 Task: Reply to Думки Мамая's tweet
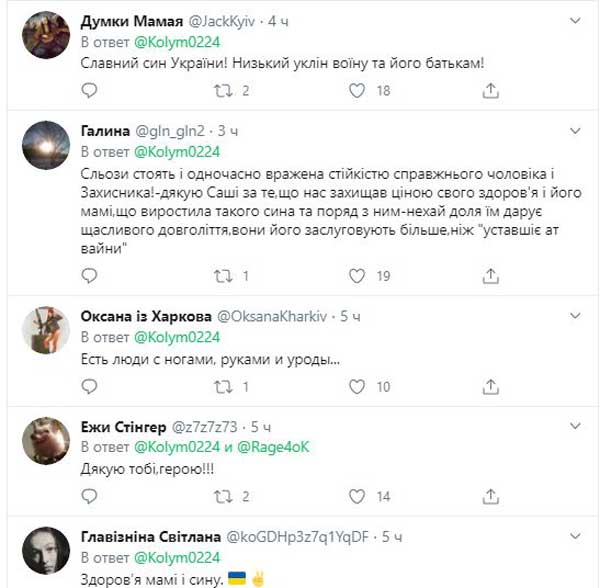pyautogui.click(x=89, y=91)
